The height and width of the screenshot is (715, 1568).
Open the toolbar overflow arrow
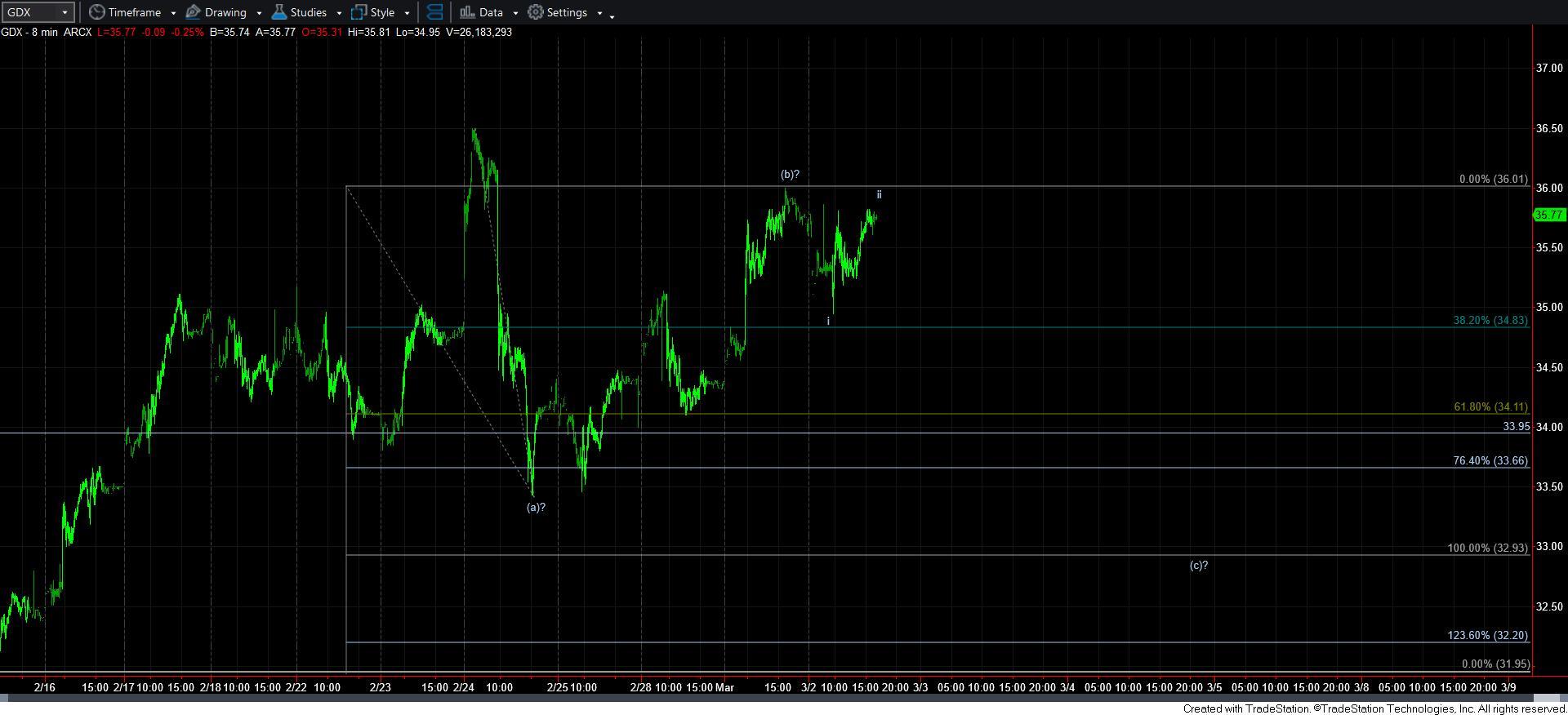(x=612, y=16)
